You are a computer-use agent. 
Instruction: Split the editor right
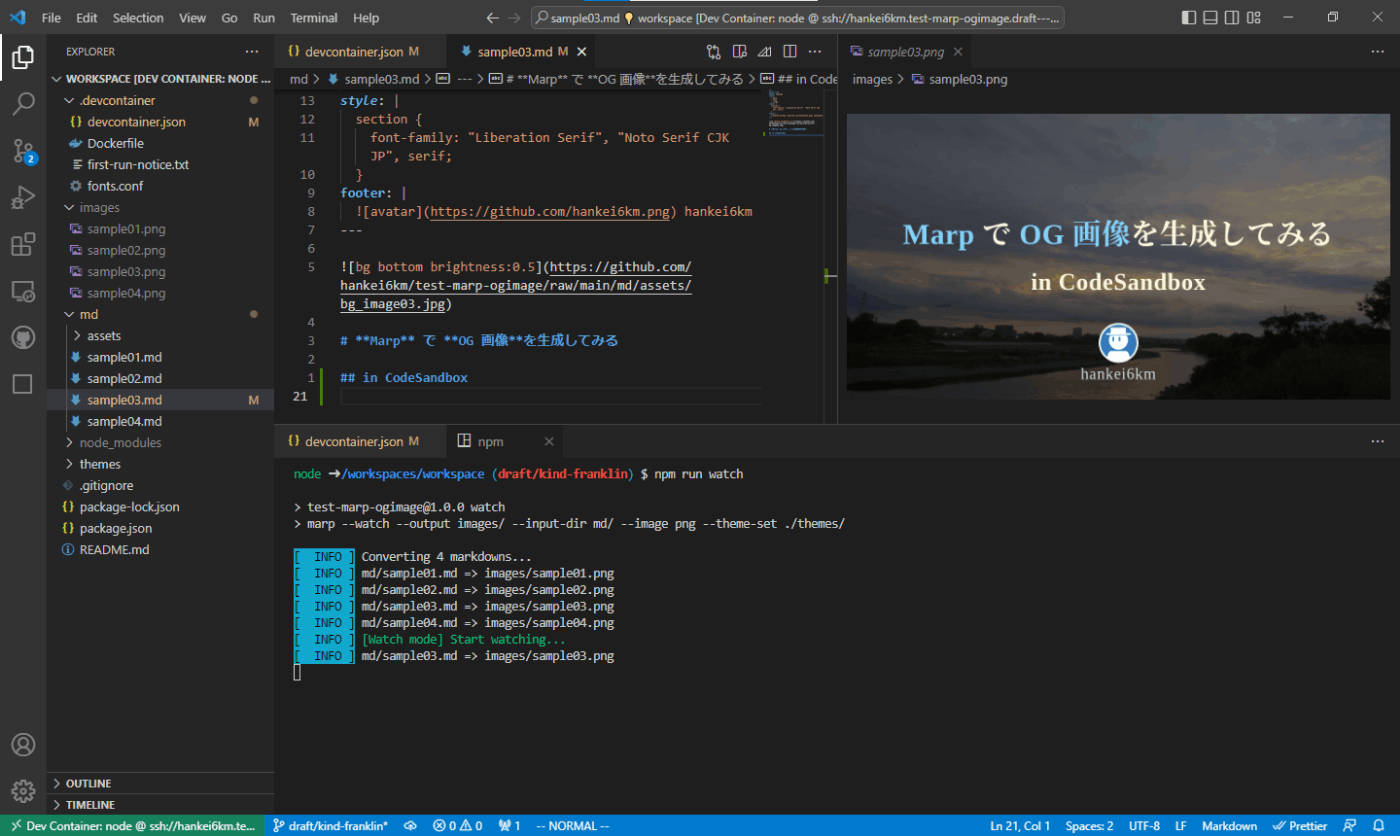[x=790, y=52]
